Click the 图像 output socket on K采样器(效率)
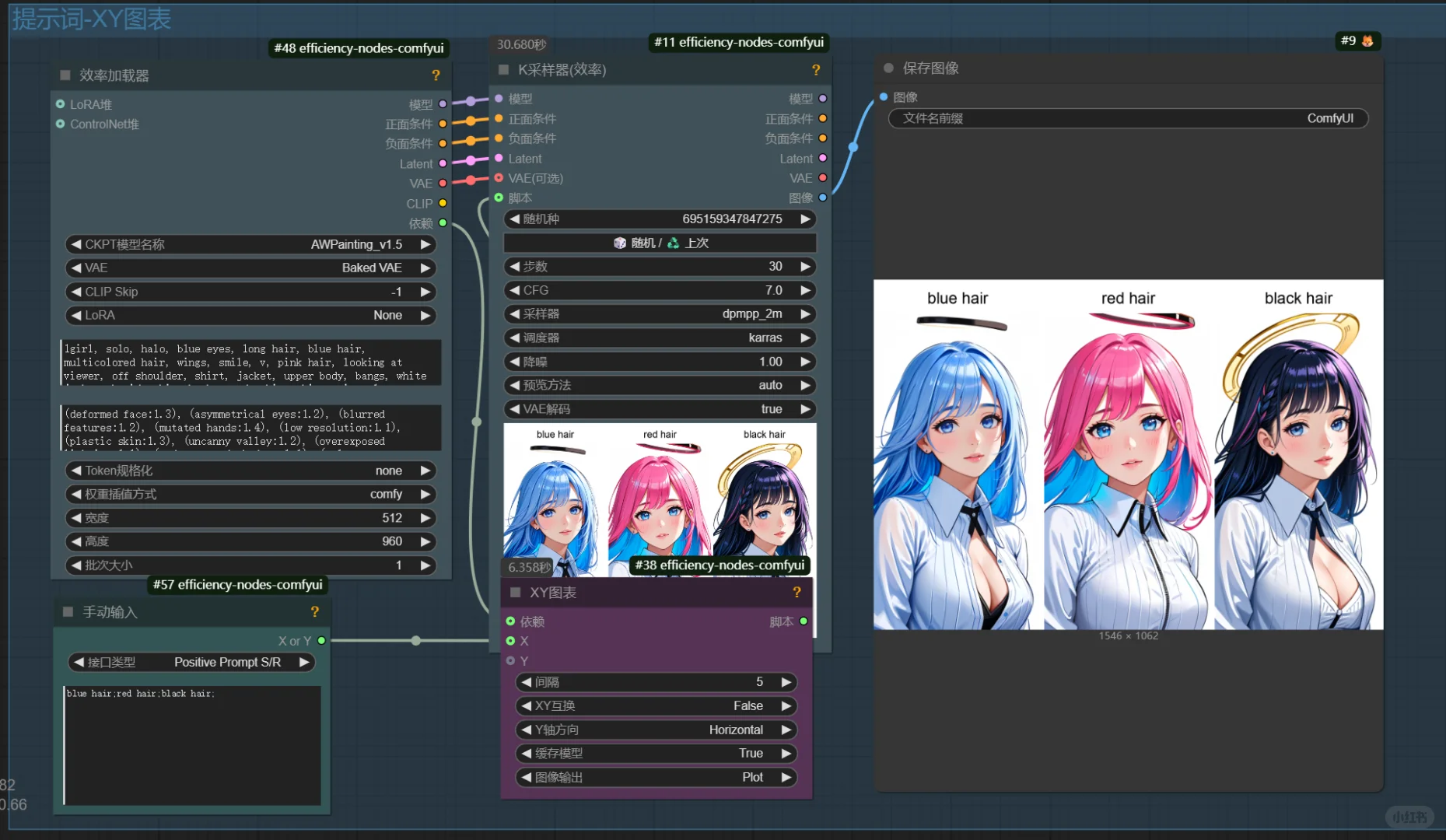The height and width of the screenshot is (840, 1446). (823, 198)
